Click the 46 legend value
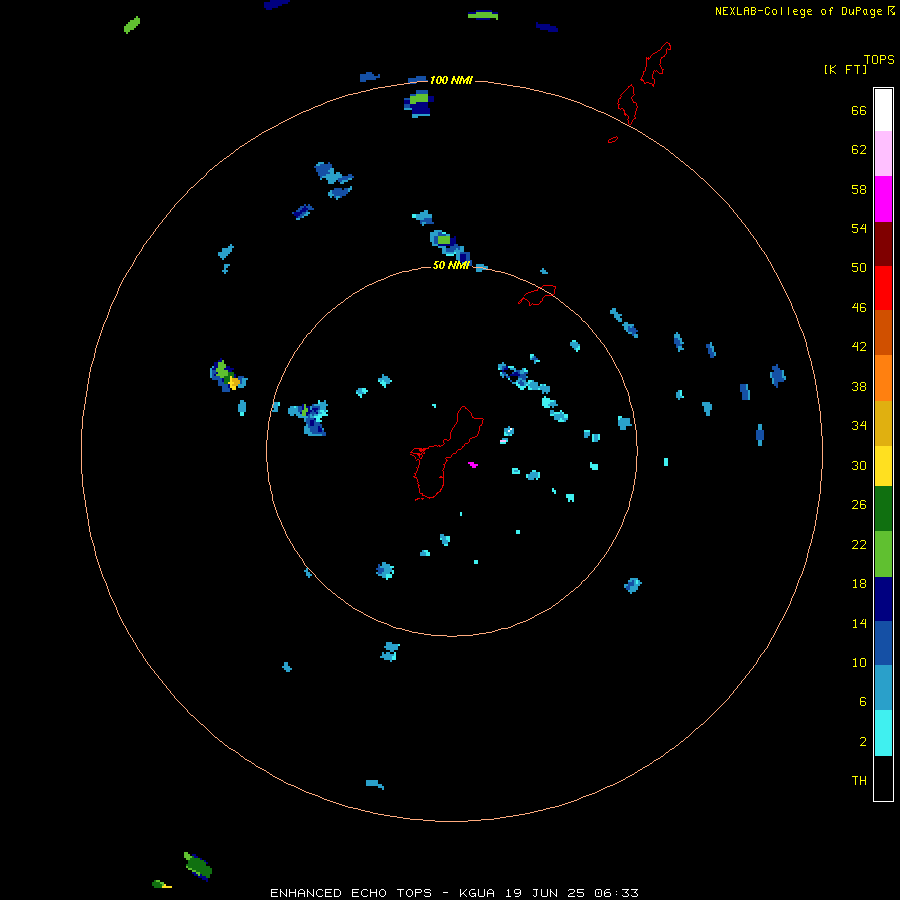The width and height of the screenshot is (900, 900). point(859,308)
